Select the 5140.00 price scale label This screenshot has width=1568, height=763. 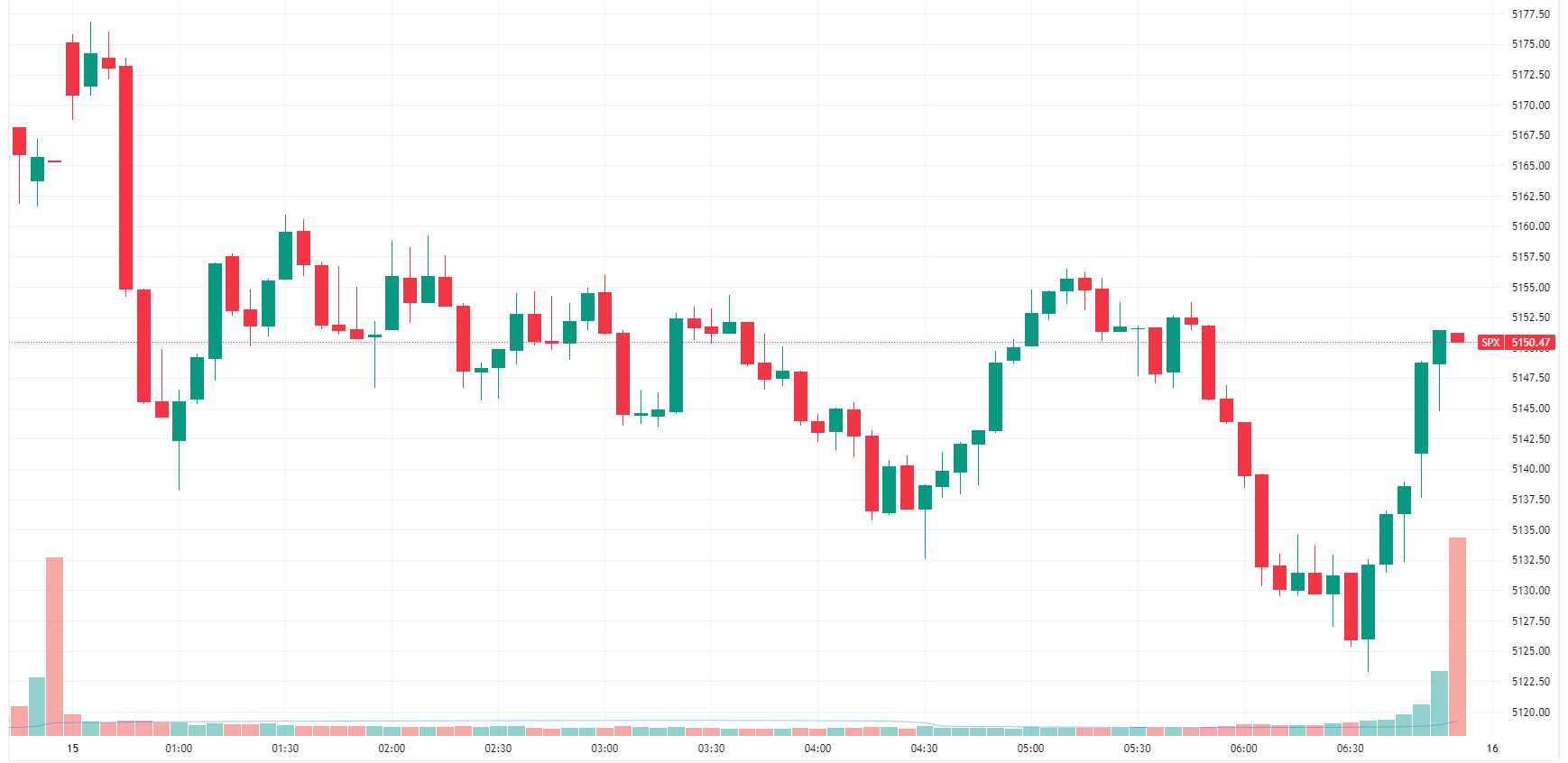click(x=1530, y=469)
